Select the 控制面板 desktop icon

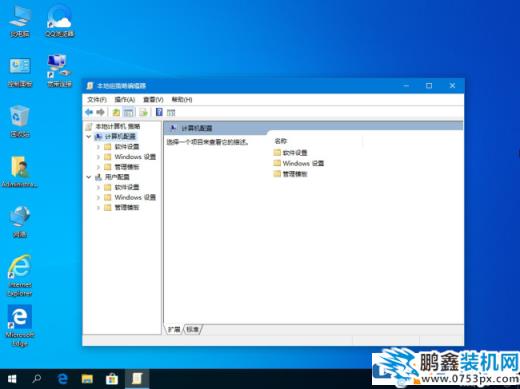click(x=20, y=72)
